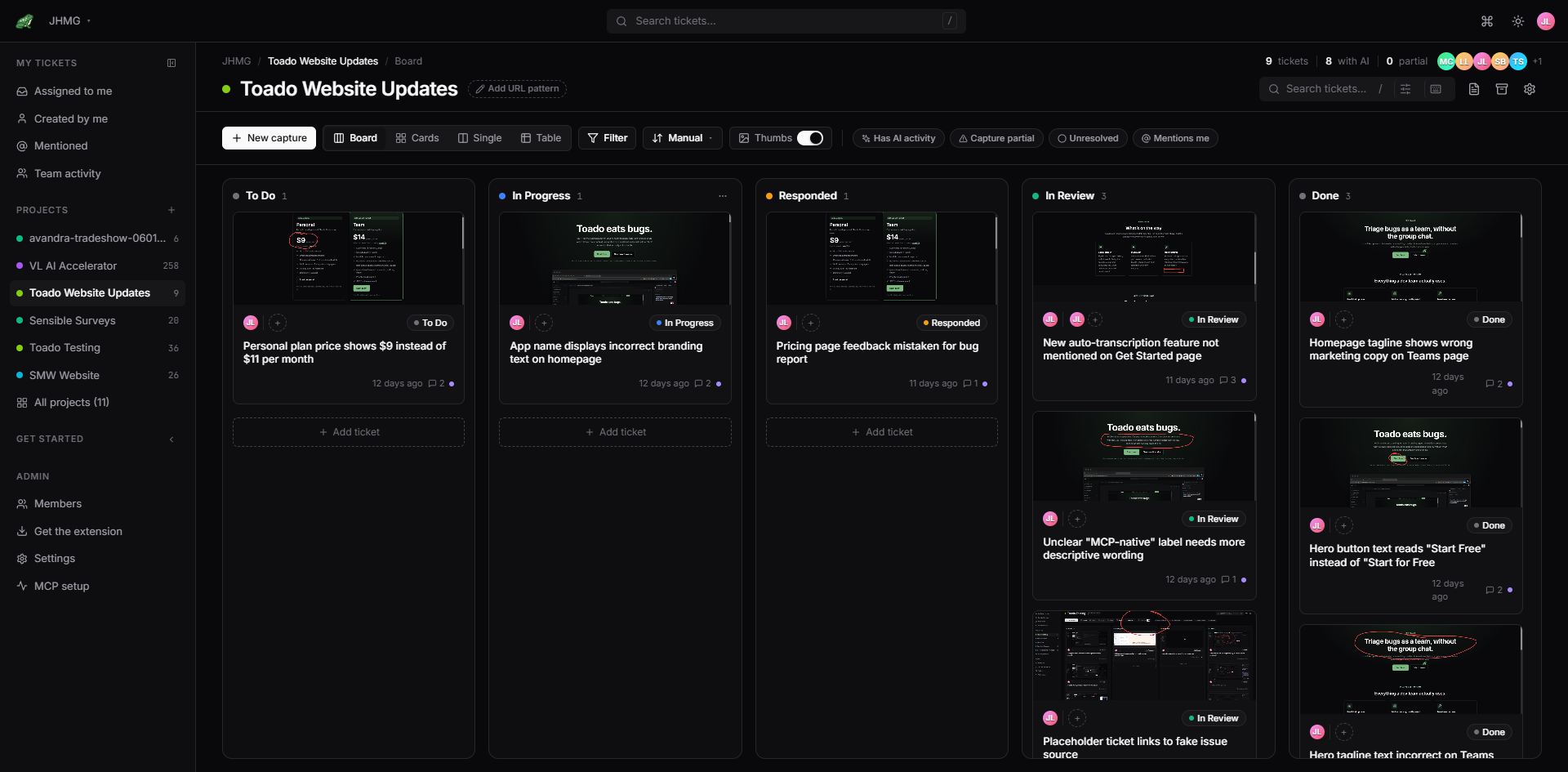The width and height of the screenshot is (1568, 772).
Task: Open comments on Pricing page feedback ticket
Action: (970, 384)
